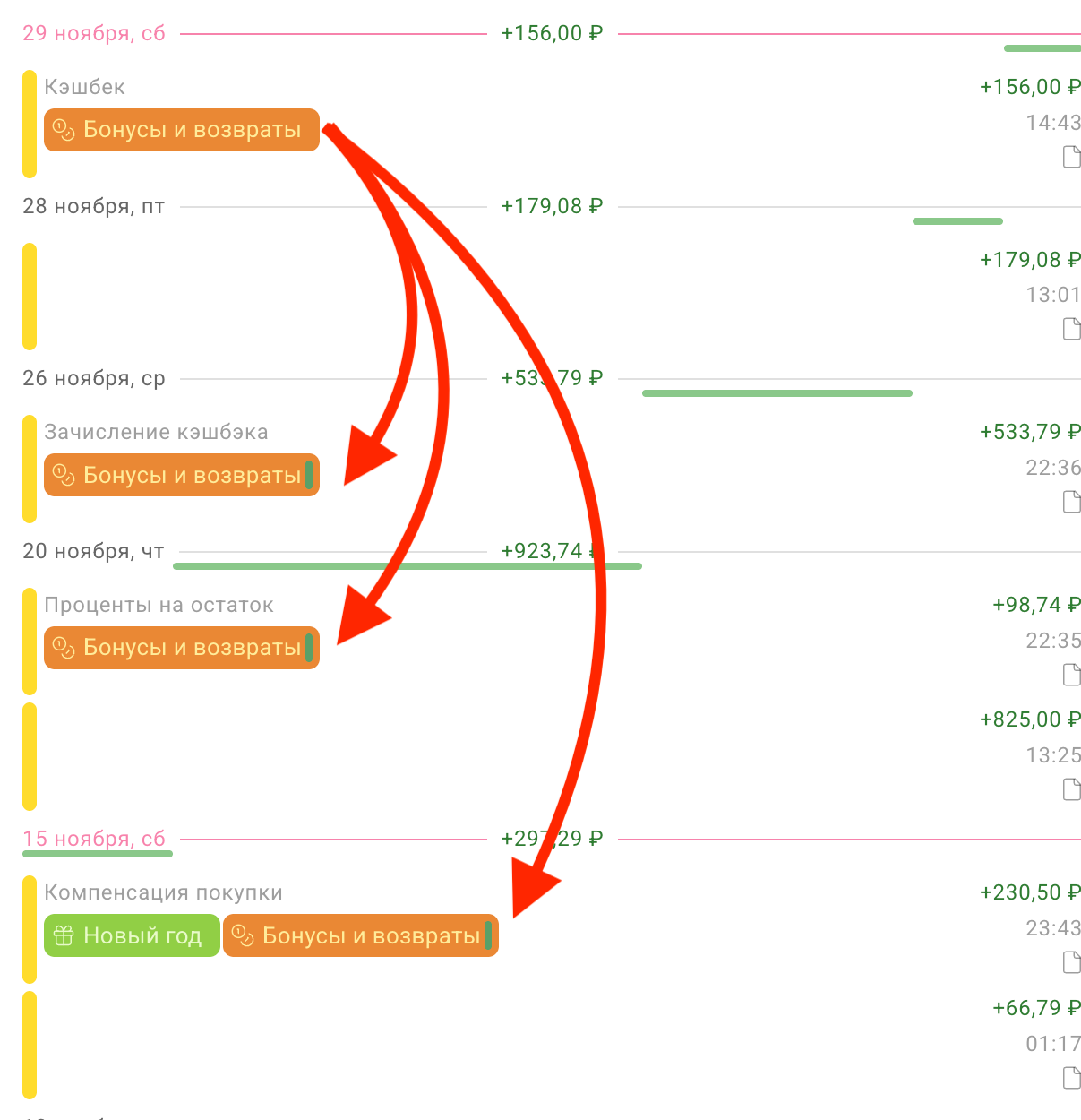Open the receipt icon for the 14:43 cashback
The width and height of the screenshot is (1081, 1120).
(x=1071, y=158)
